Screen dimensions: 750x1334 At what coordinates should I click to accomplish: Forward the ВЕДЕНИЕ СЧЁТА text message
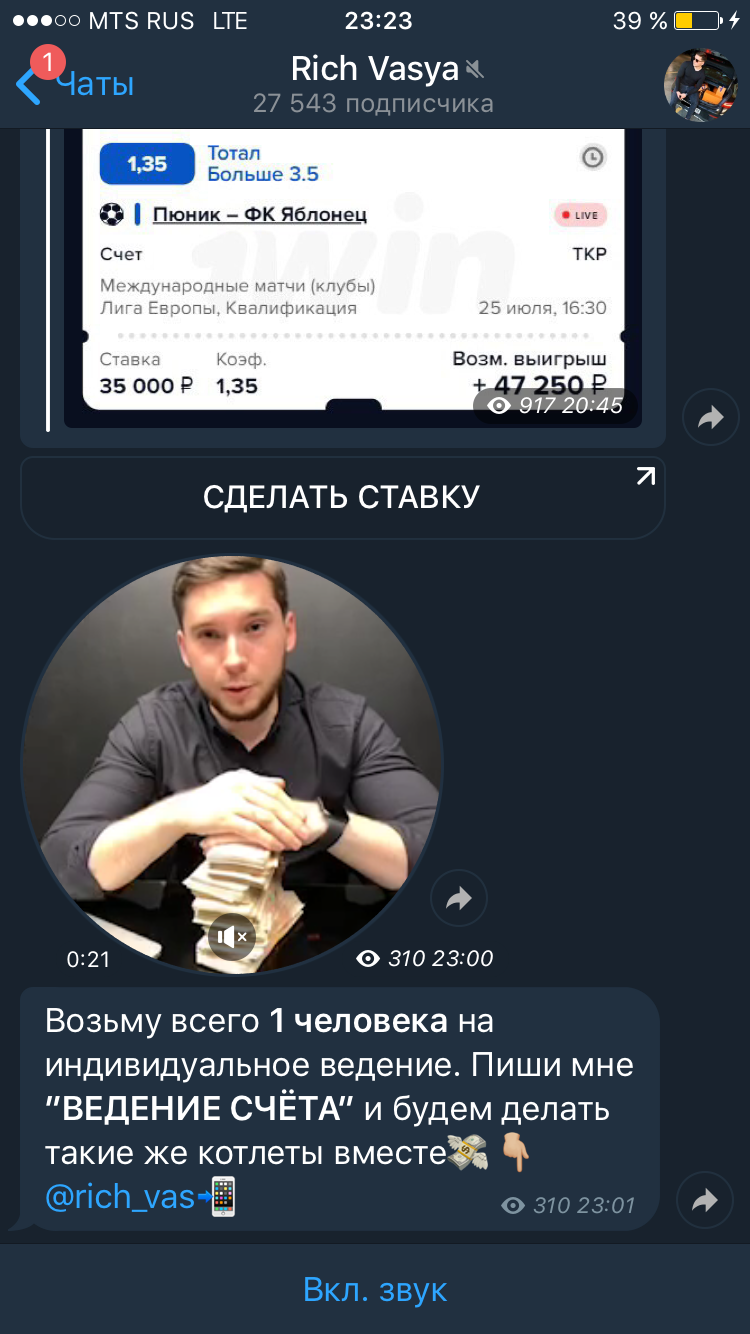tap(705, 1200)
